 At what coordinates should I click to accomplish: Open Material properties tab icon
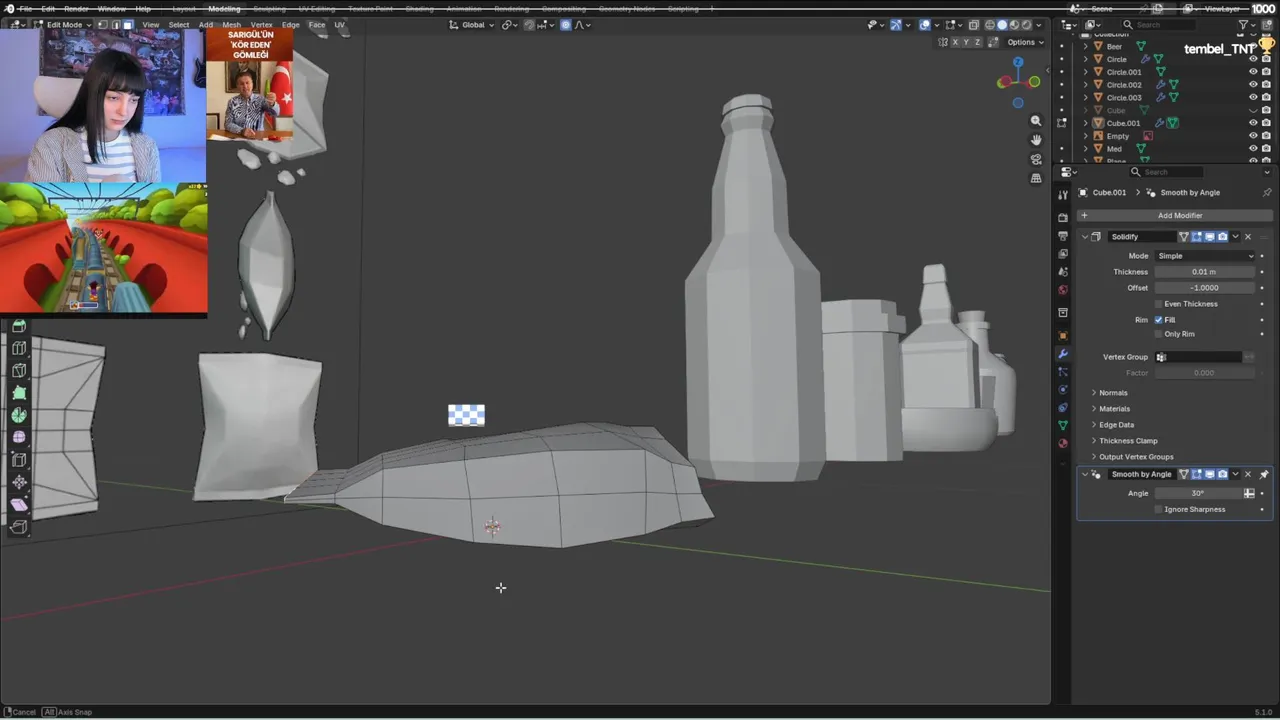[x=1063, y=443]
